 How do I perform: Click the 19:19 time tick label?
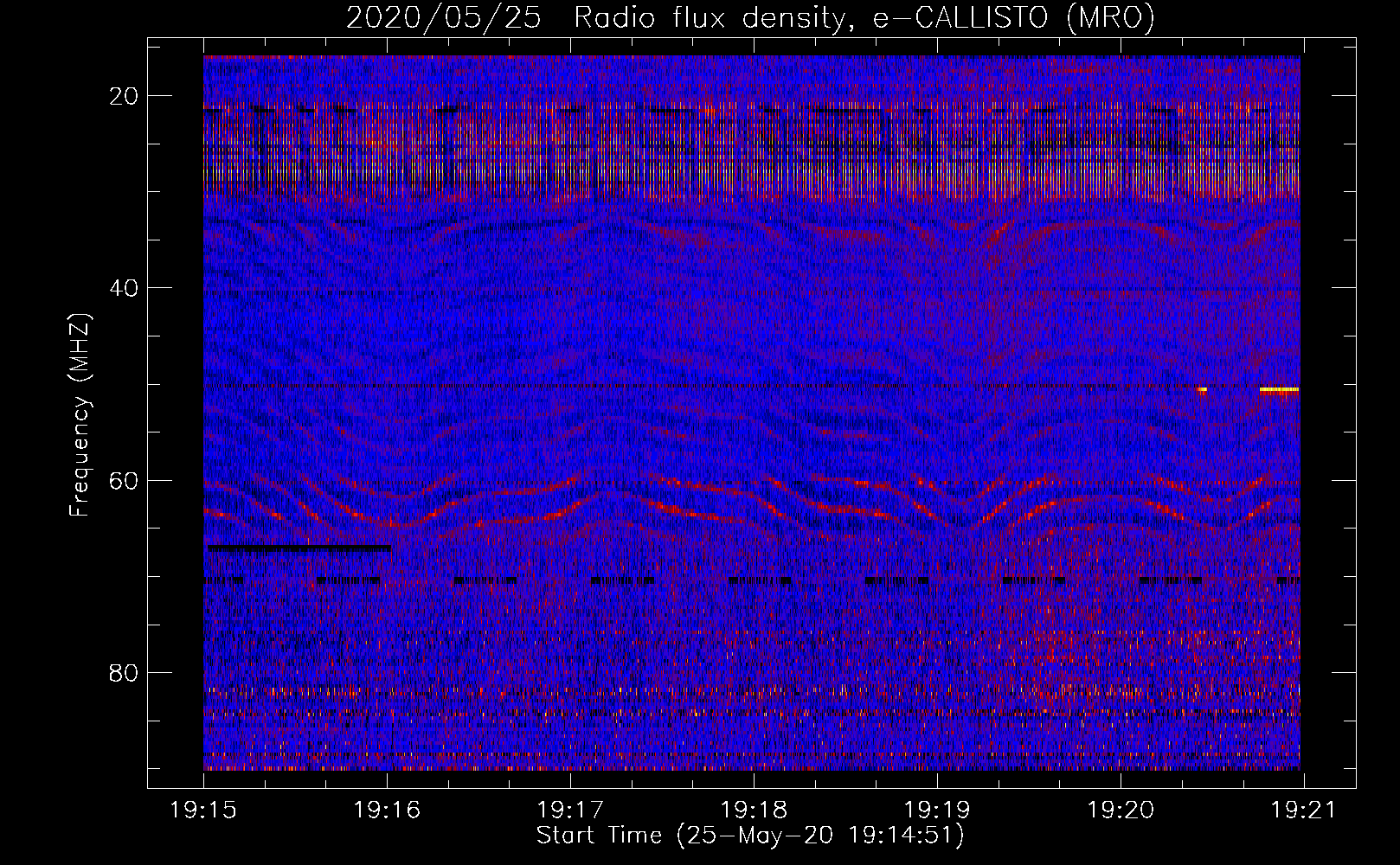tap(937, 811)
